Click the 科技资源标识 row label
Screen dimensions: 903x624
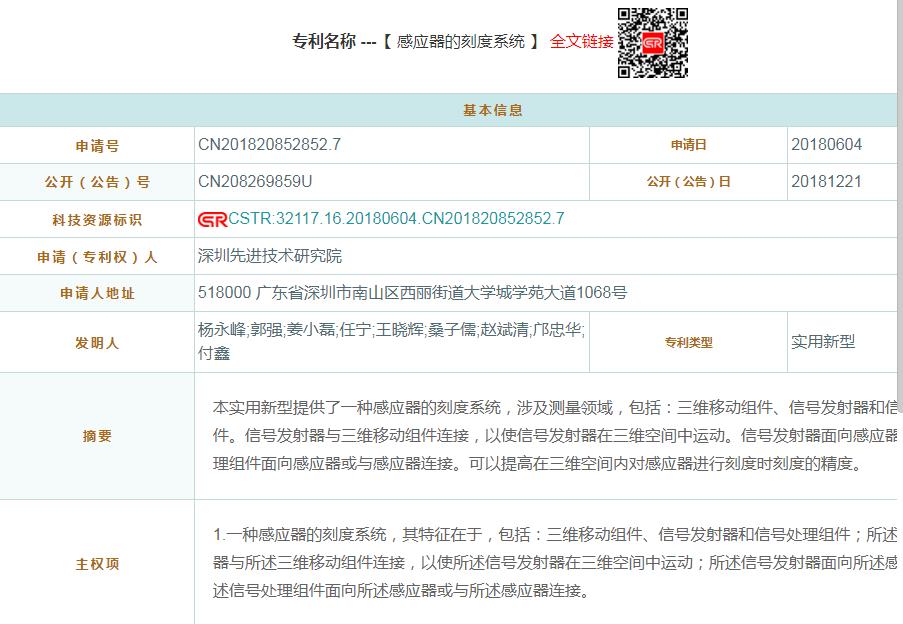[x=97, y=220]
